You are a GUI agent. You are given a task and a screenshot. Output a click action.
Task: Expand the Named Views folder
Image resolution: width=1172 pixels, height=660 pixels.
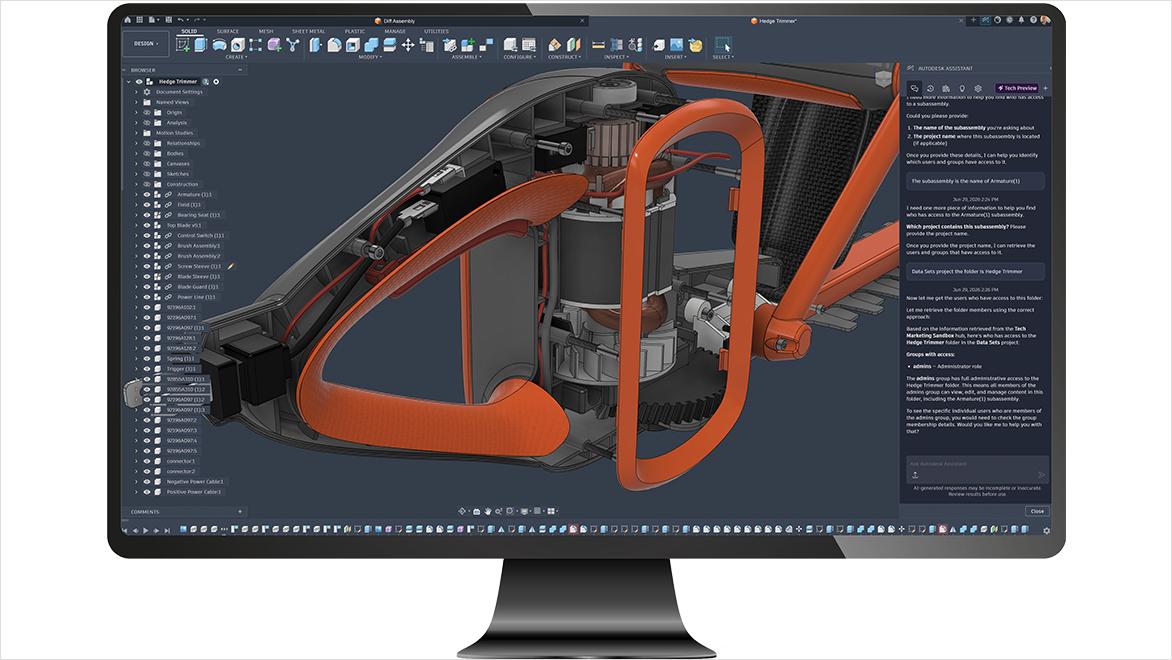[x=137, y=102]
